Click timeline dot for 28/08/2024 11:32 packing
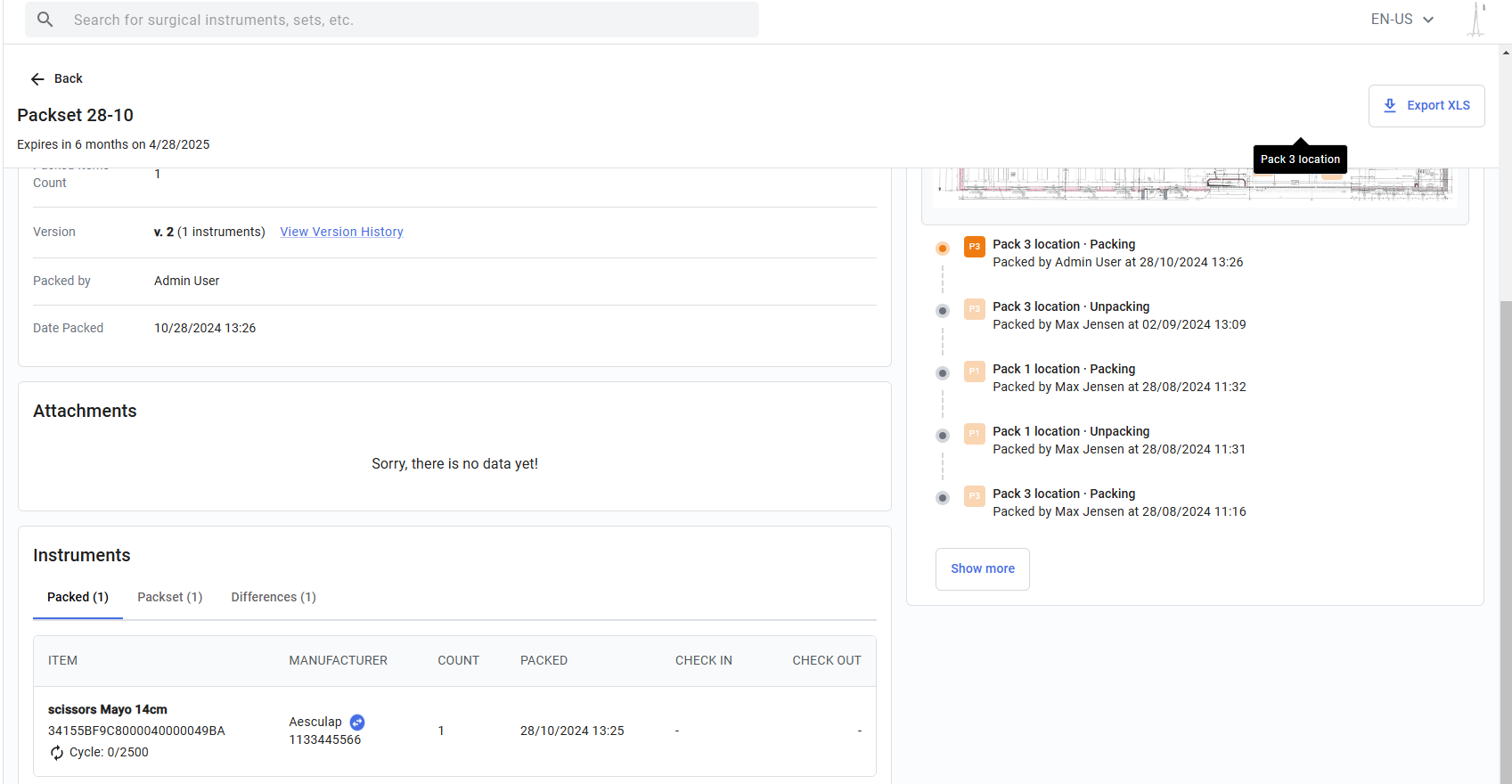1512x784 pixels. coord(943,373)
